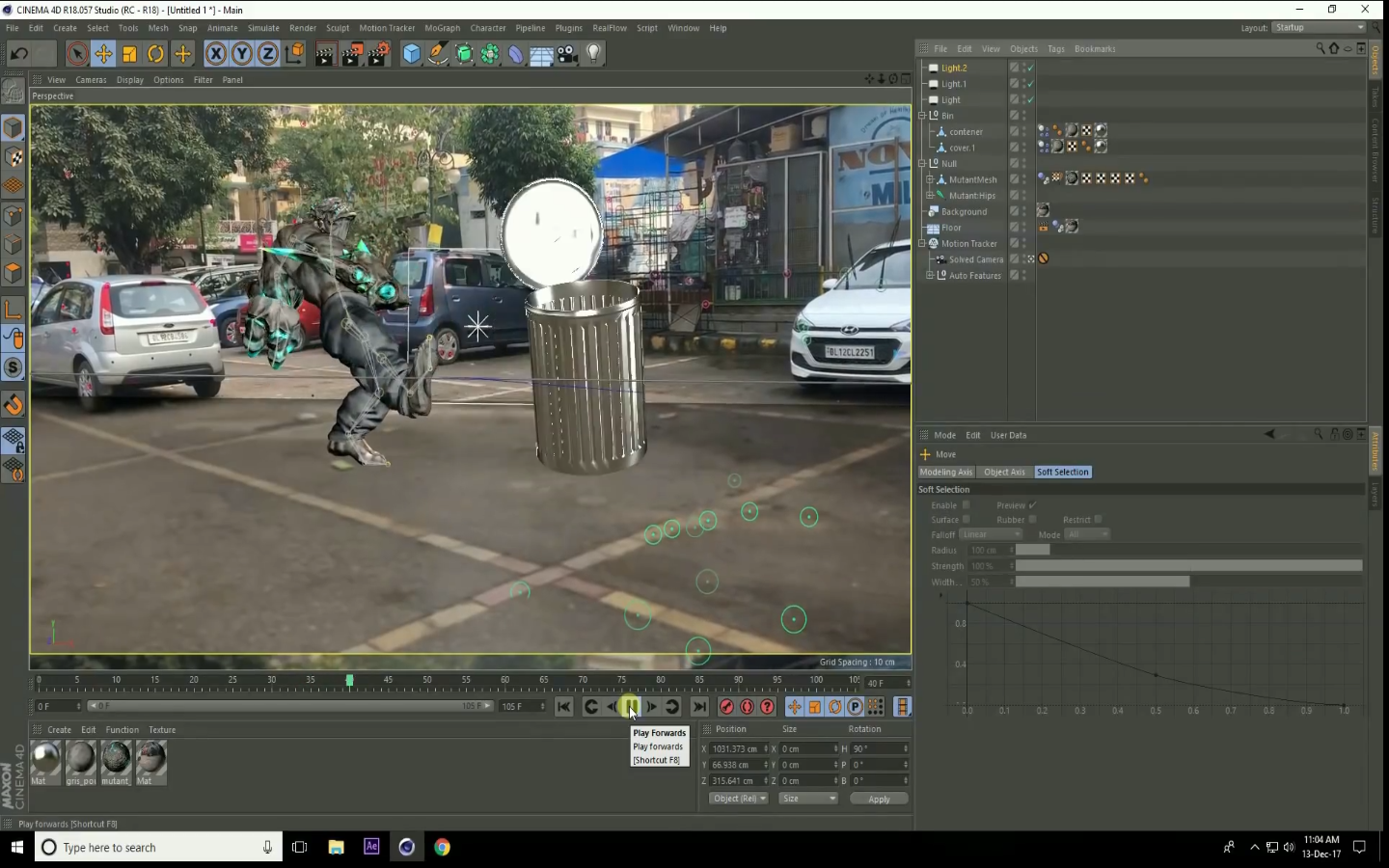Screen dimensions: 1389x868
Task: Click the Scale tool icon in top toolbar
Action: [x=129, y=54]
